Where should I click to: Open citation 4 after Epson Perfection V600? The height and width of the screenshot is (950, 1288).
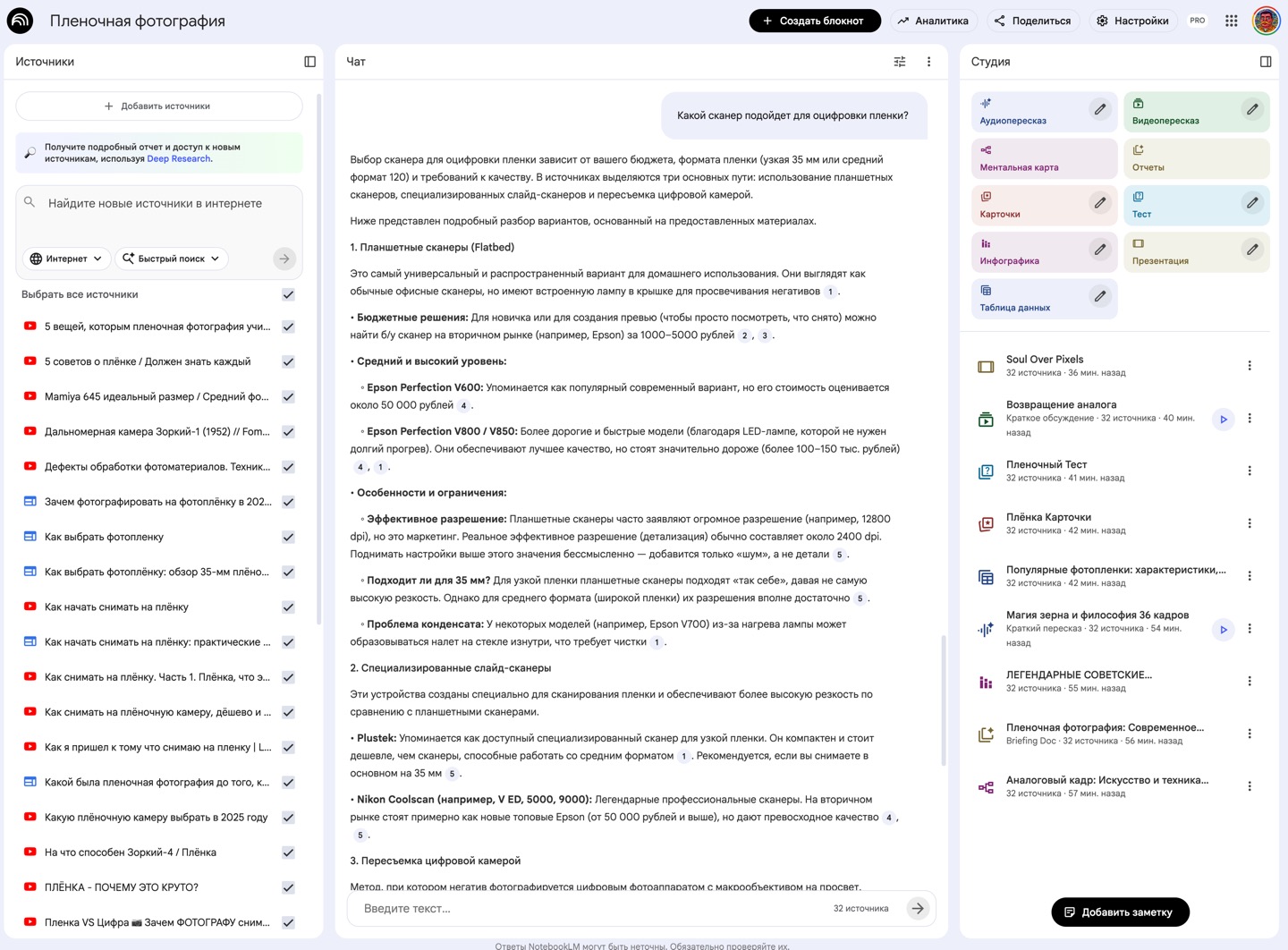[x=463, y=405]
